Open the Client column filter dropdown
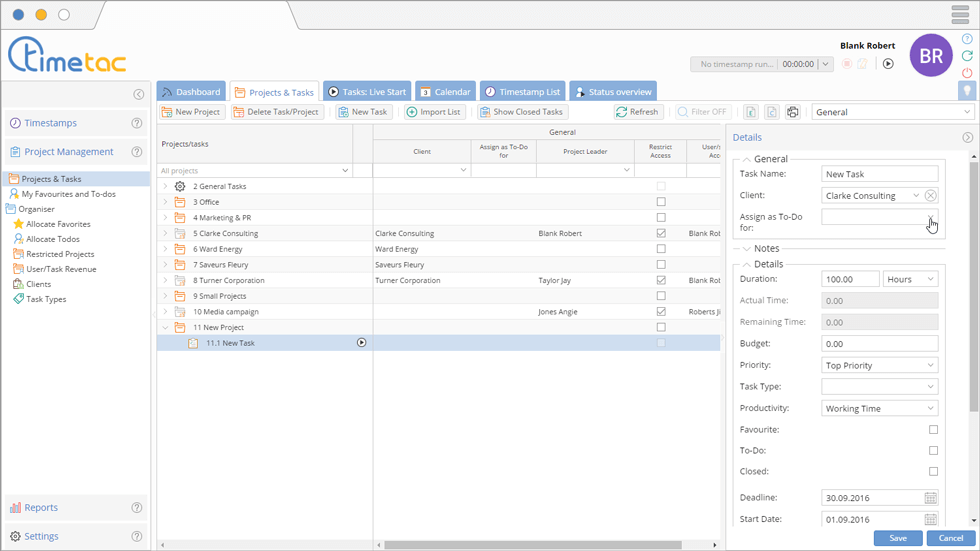Image resolution: width=980 pixels, height=551 pixels. (x=463, y=170)
